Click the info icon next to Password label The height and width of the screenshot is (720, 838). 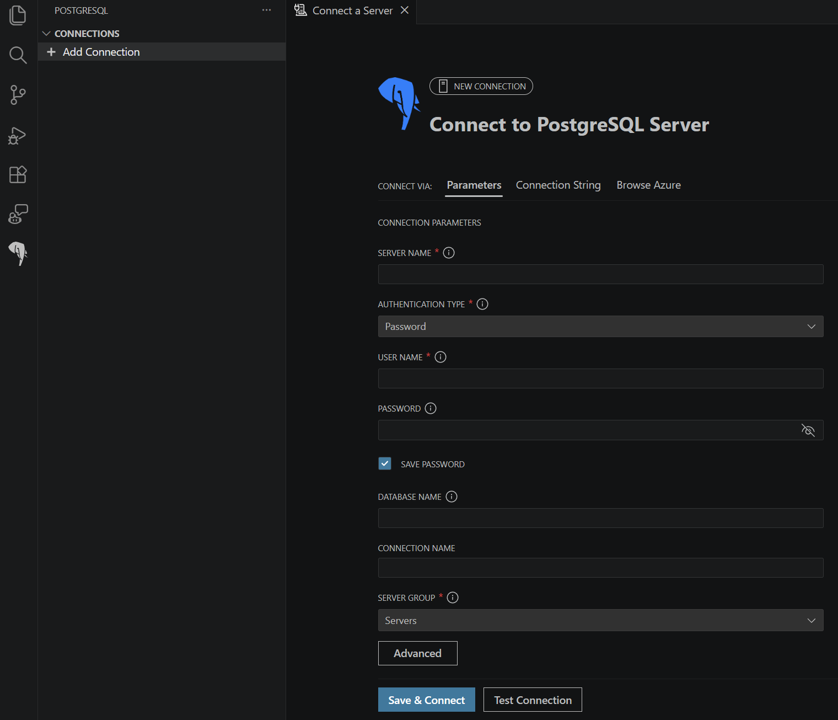pyautogui.click(x=431, y=408)
